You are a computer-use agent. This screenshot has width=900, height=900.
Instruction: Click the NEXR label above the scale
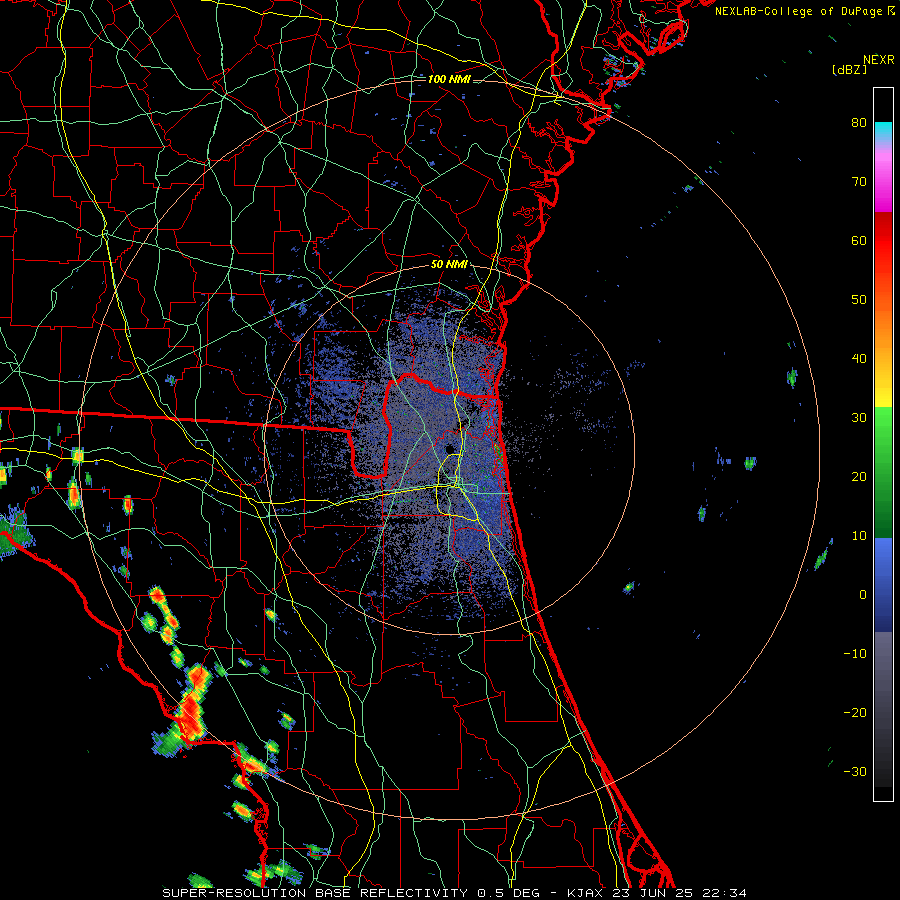click(x=879, y=60)
